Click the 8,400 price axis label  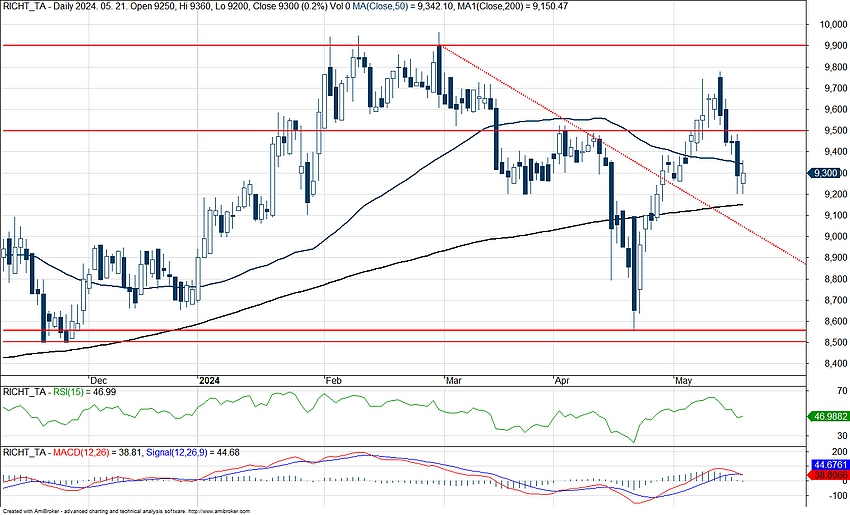pos(835,364)
